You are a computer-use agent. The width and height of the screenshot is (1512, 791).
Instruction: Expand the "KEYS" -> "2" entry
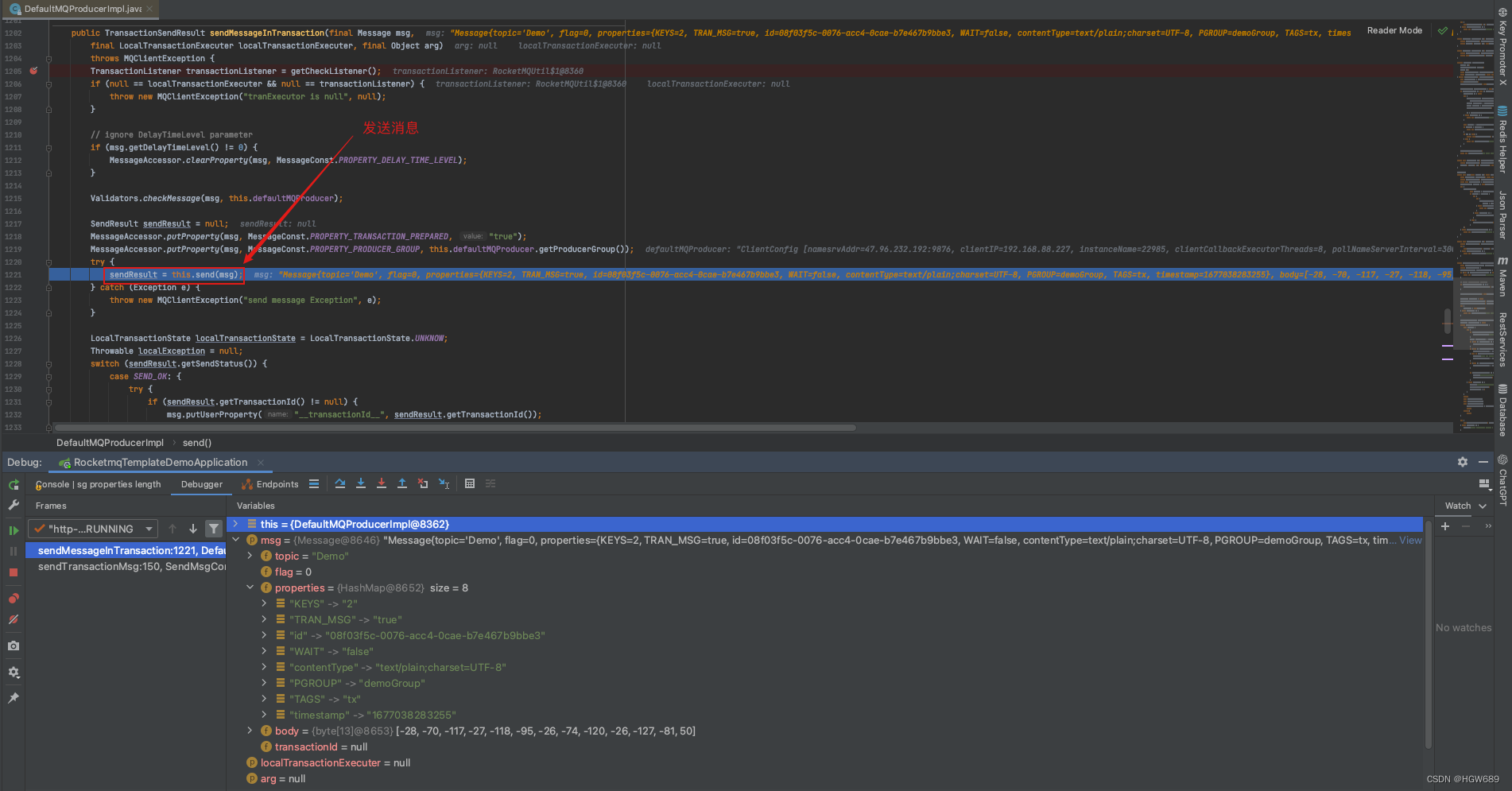[x=265, y=603]
